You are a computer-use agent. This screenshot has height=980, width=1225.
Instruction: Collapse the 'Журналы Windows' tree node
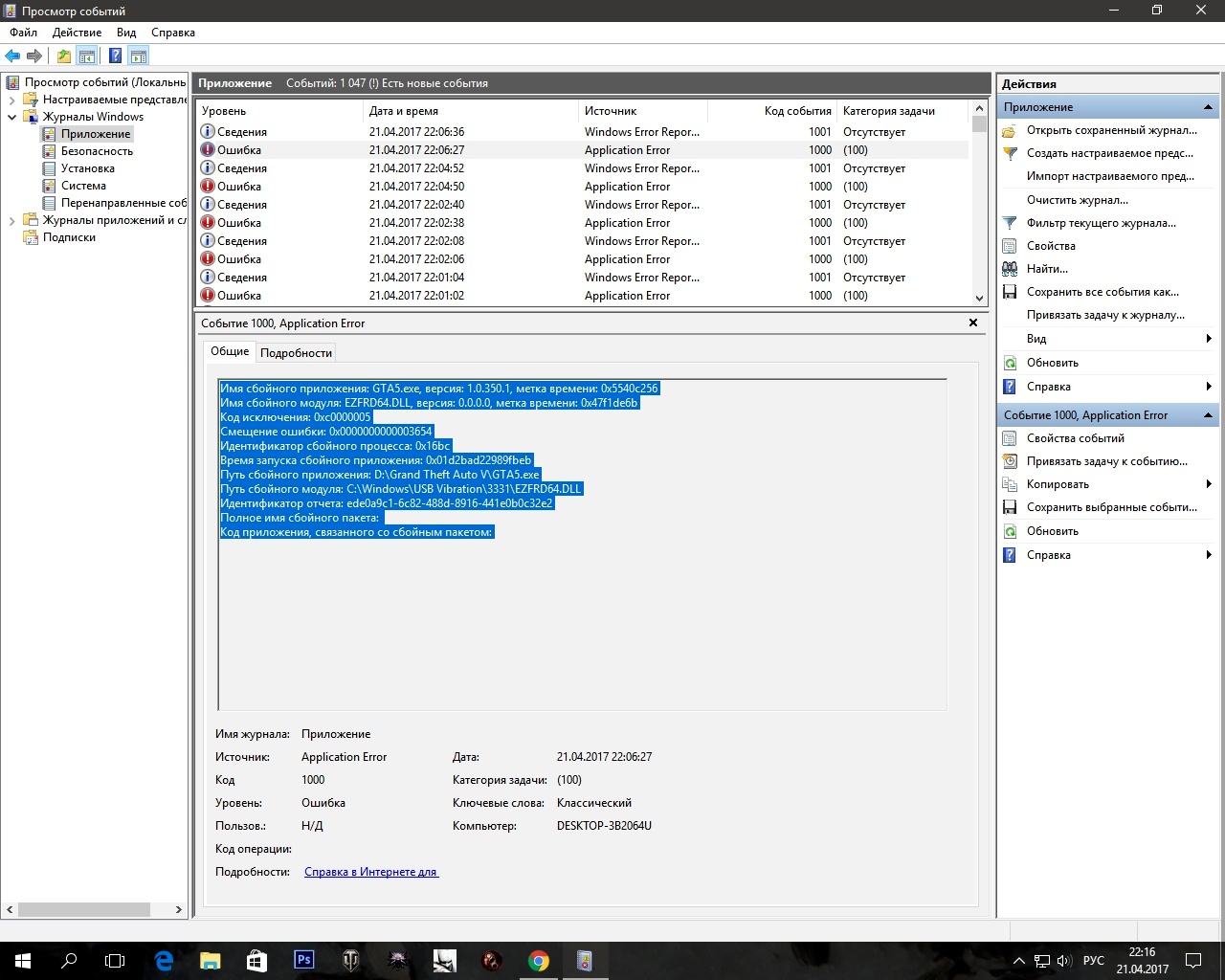(x=11, y=117)
